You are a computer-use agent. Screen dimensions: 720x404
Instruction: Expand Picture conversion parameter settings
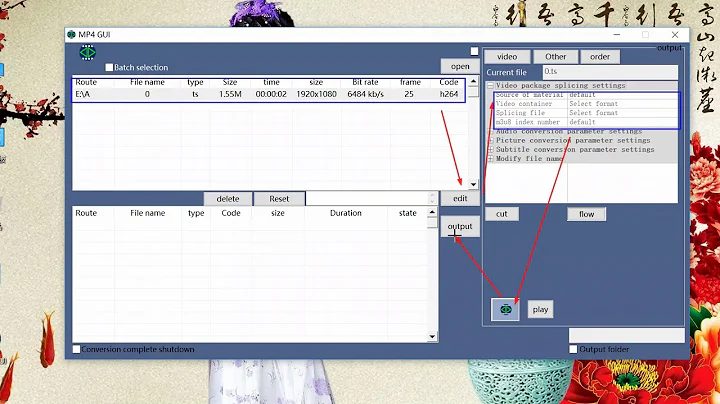tap(490, 140)
